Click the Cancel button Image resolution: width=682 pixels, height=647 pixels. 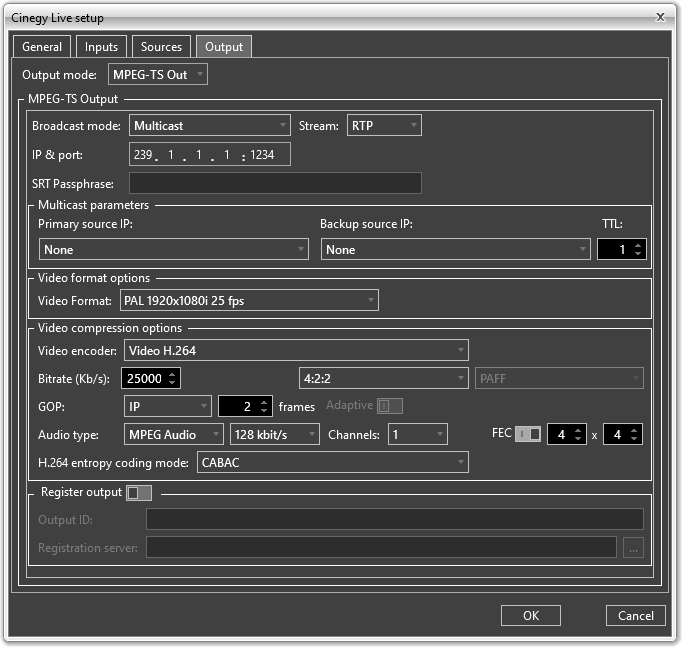pyautogui.click(x=635, y=616)
